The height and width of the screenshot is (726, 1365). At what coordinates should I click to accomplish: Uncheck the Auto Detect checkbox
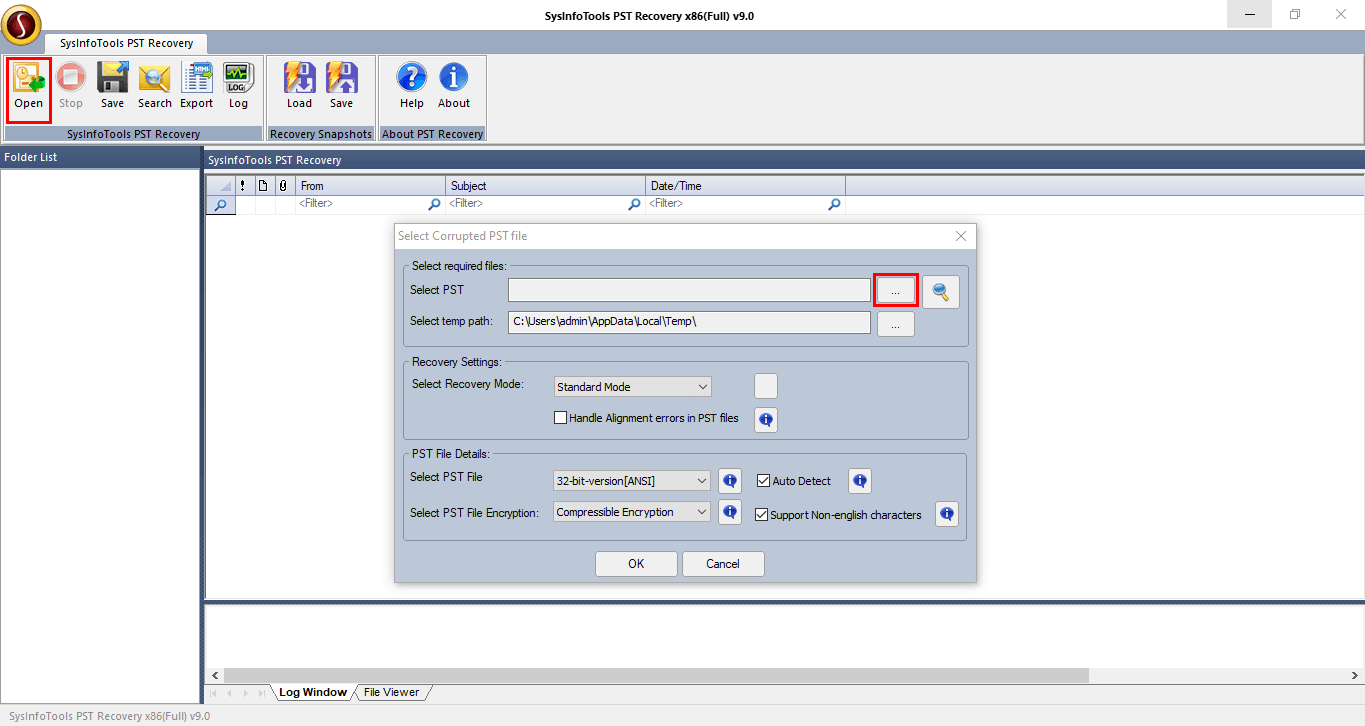pos(763,481)
